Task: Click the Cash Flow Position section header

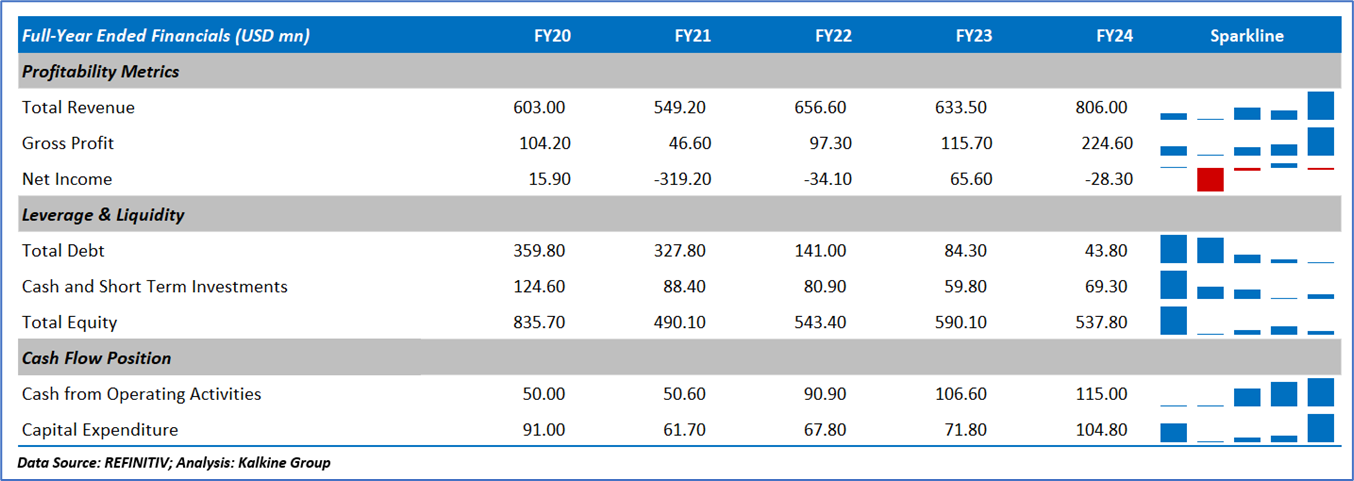Action: [x=96, y=358]
